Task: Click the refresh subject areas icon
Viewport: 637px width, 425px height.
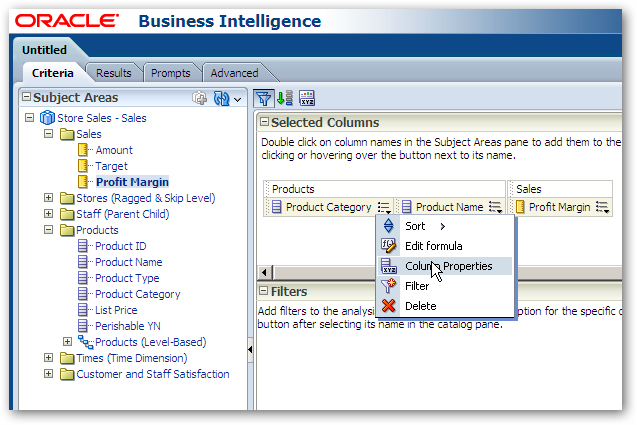Action: click(x=221, y=98)
